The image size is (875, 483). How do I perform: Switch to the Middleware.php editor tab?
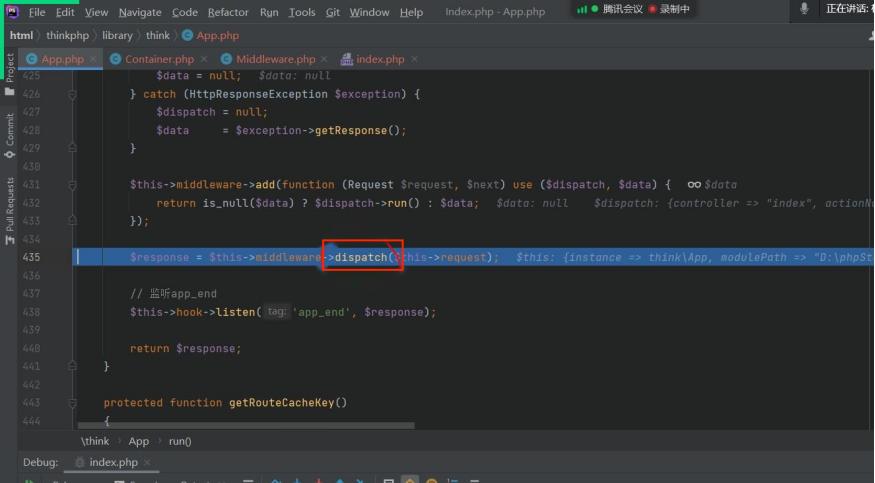click(276, 59)
